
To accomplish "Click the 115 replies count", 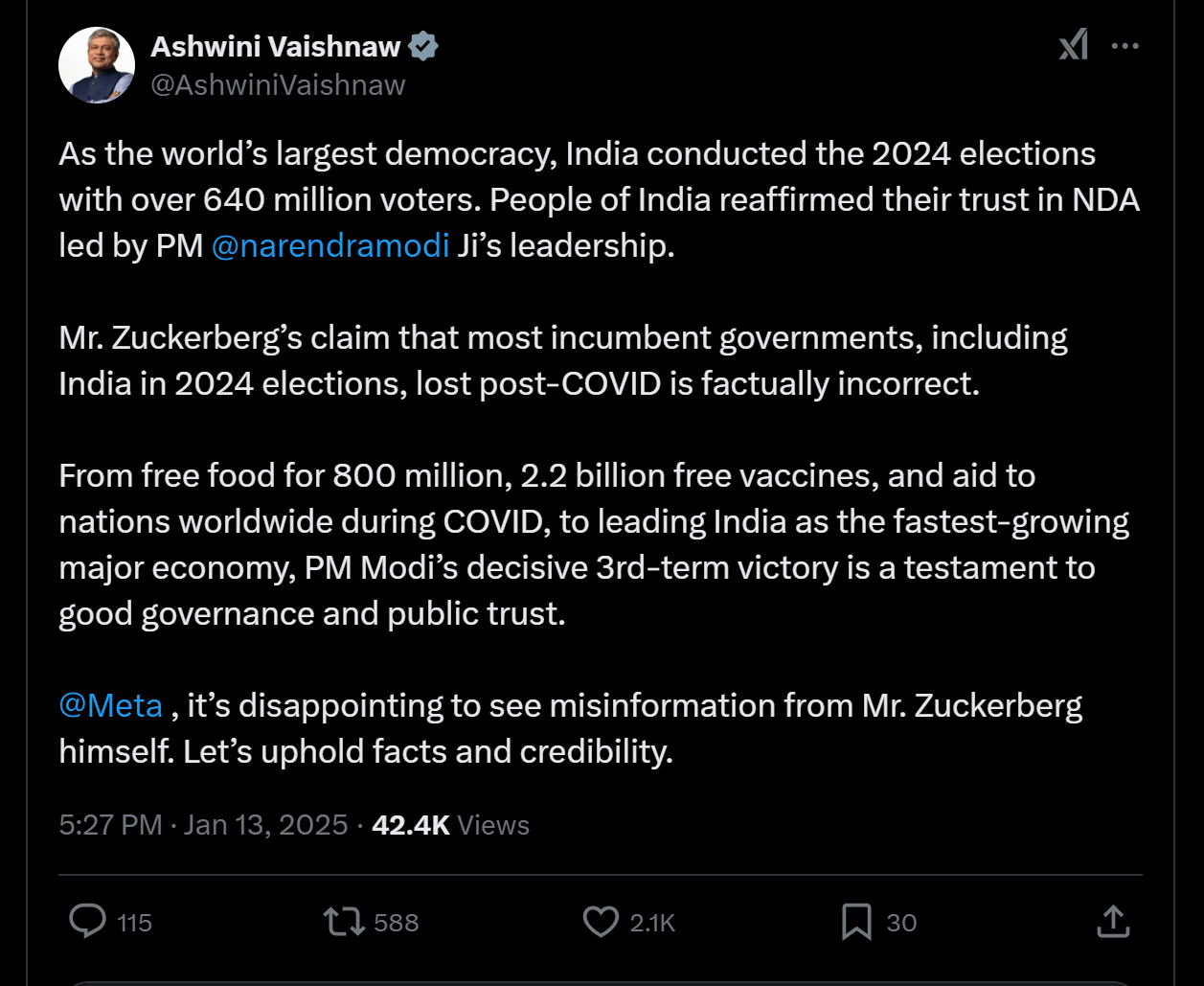I will (x=135, y=923).
